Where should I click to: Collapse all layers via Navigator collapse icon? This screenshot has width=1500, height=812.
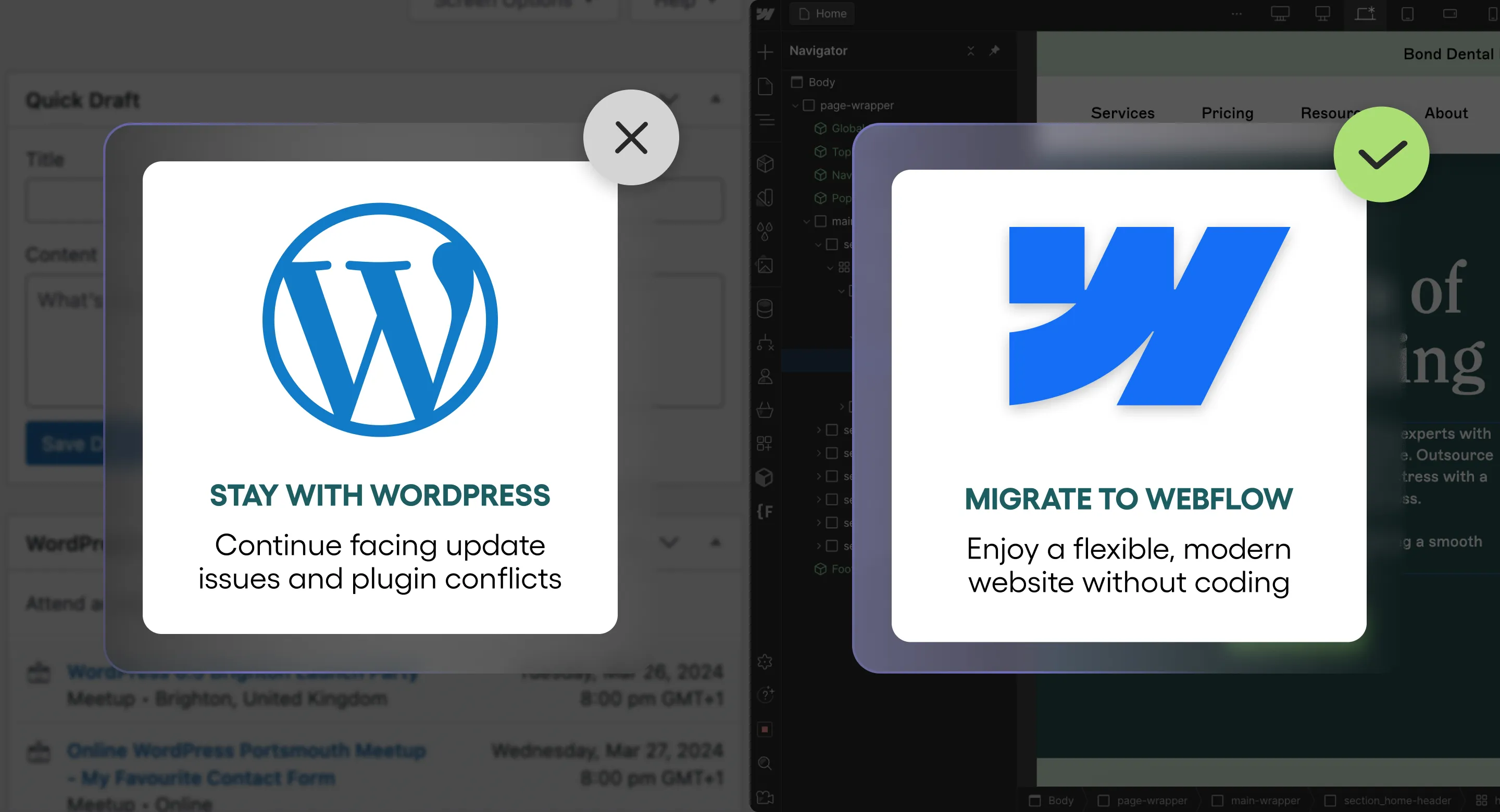(x=971, y=50)
